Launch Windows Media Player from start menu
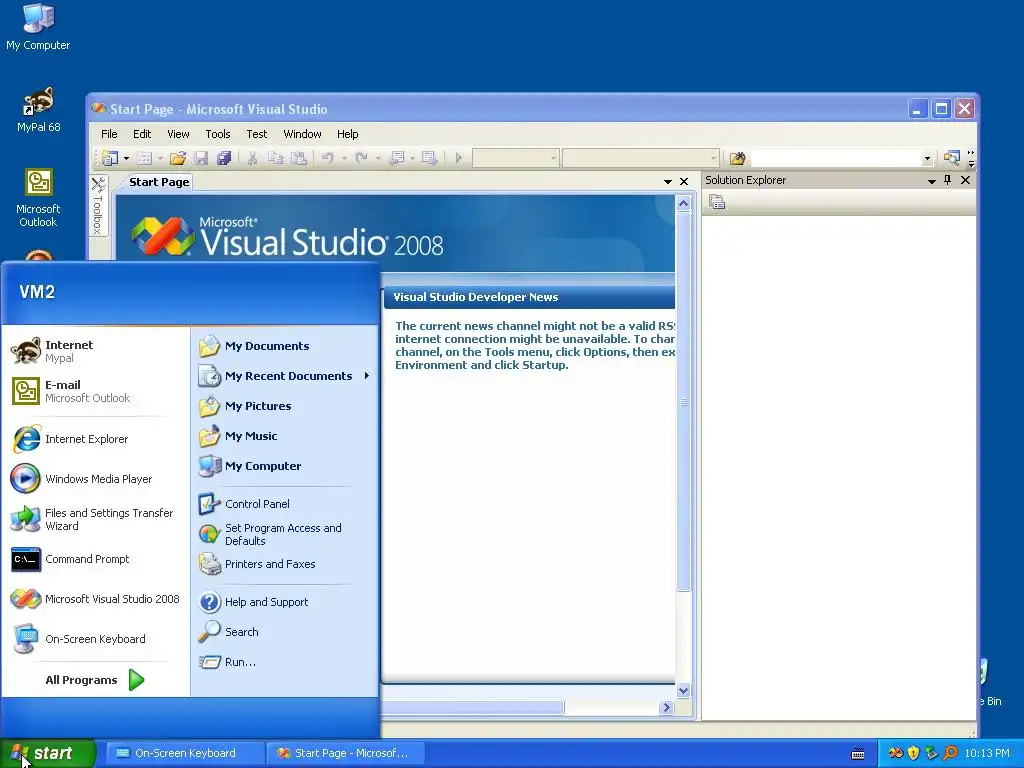Viewport: 1024px width, 768px height. (95, 479)
